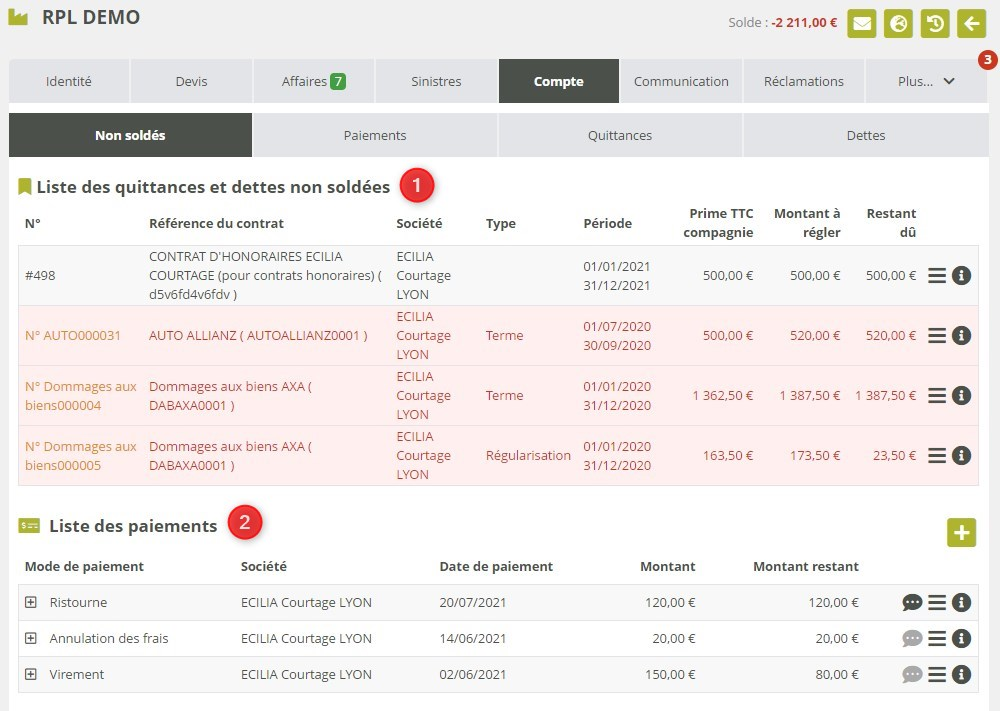
Task: Open the globe icon button beside Solde
Action: pyautogui.click(x=898, y=23)
